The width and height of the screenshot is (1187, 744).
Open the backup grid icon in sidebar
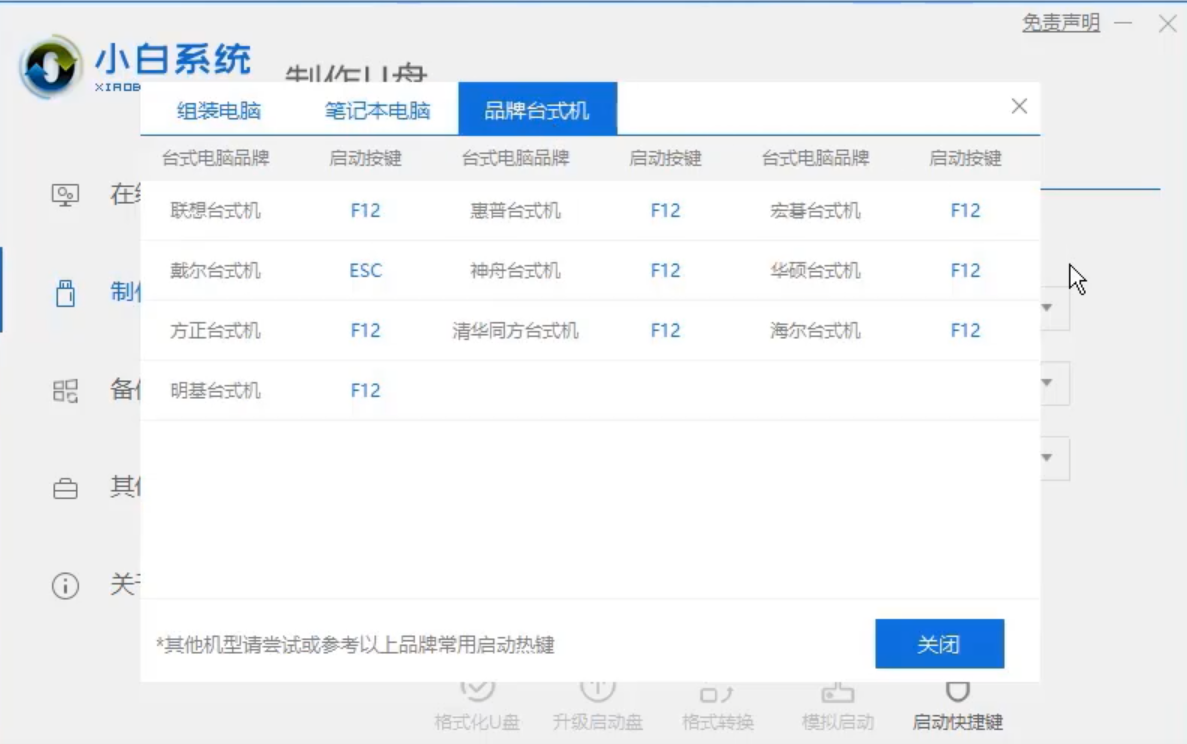tap(65, 391)
